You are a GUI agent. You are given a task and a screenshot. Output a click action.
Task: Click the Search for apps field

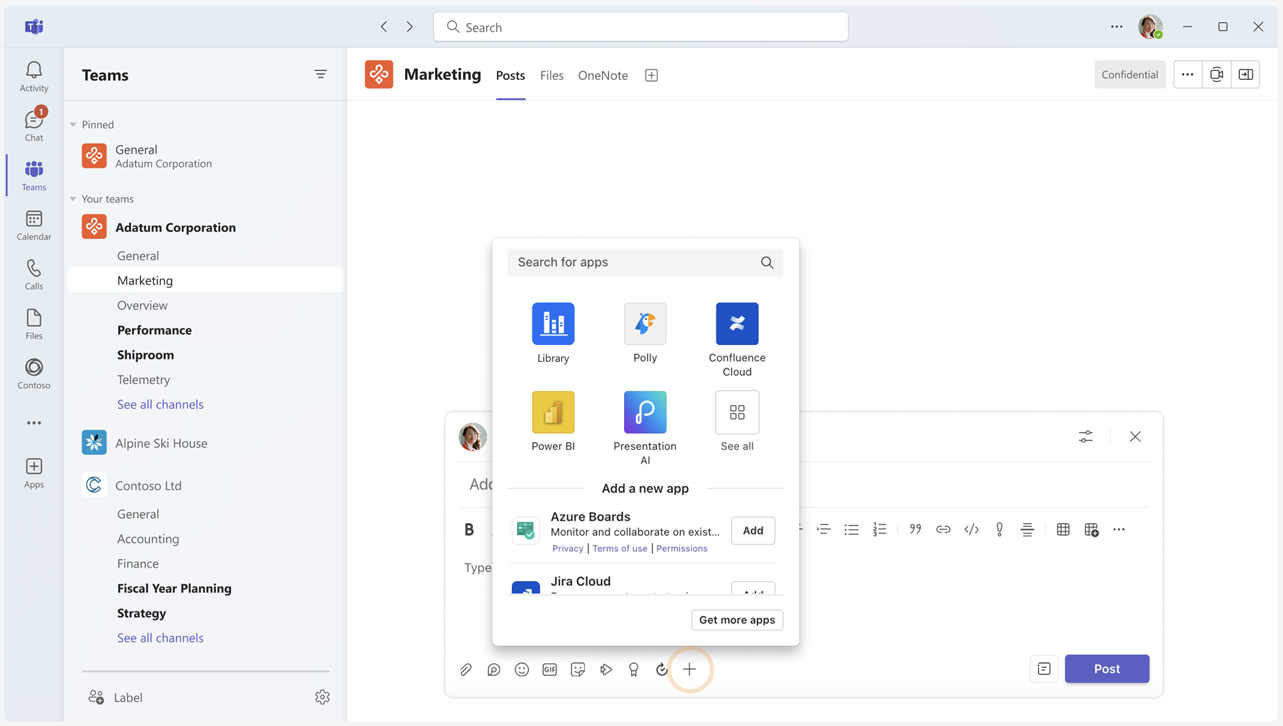click(x=635, y=262)
